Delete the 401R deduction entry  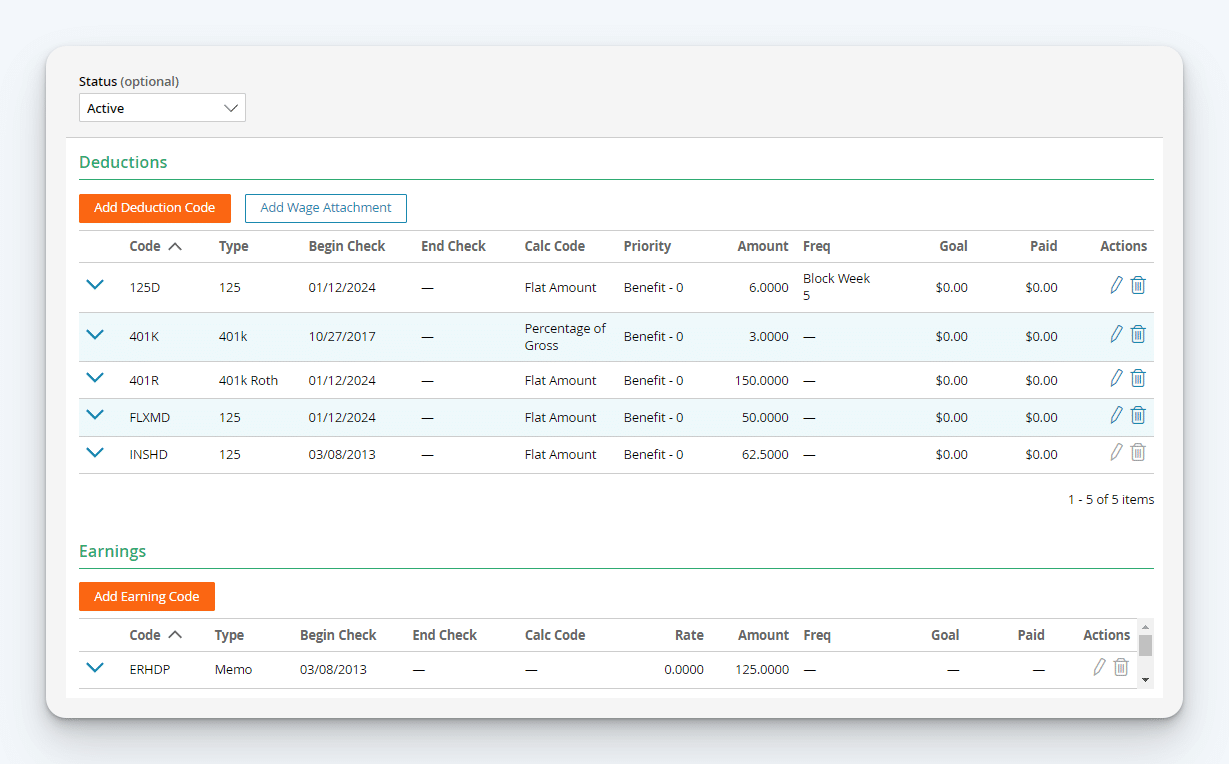pos(1137,378)
